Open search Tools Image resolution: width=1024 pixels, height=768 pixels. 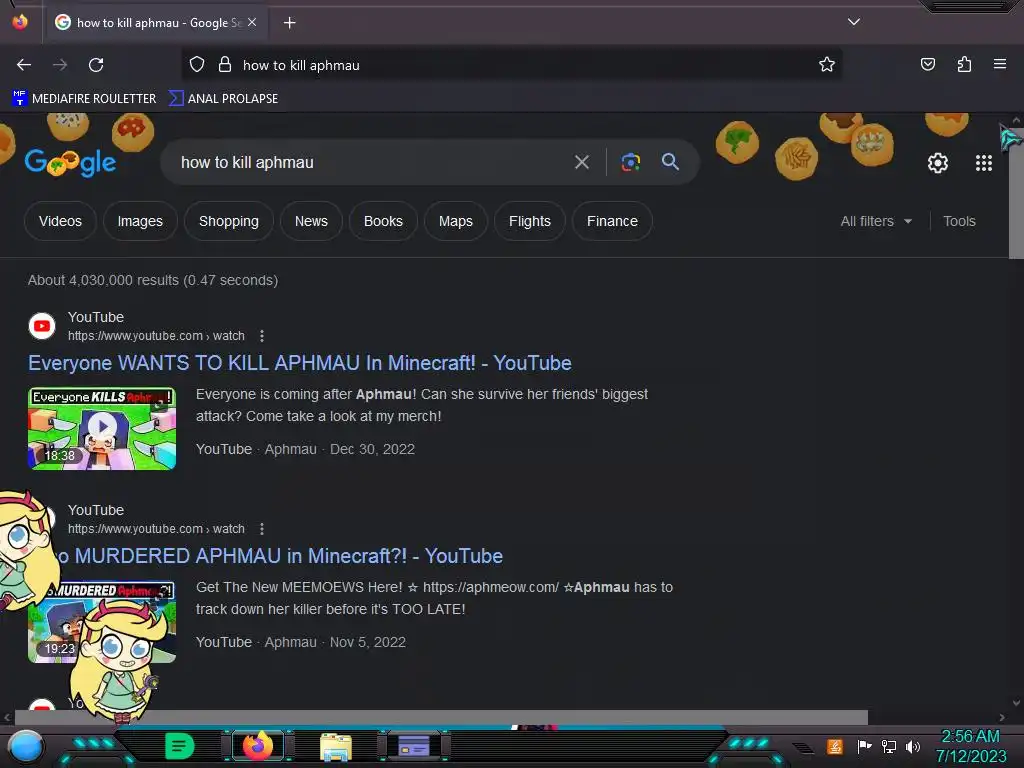pos(959,221)
